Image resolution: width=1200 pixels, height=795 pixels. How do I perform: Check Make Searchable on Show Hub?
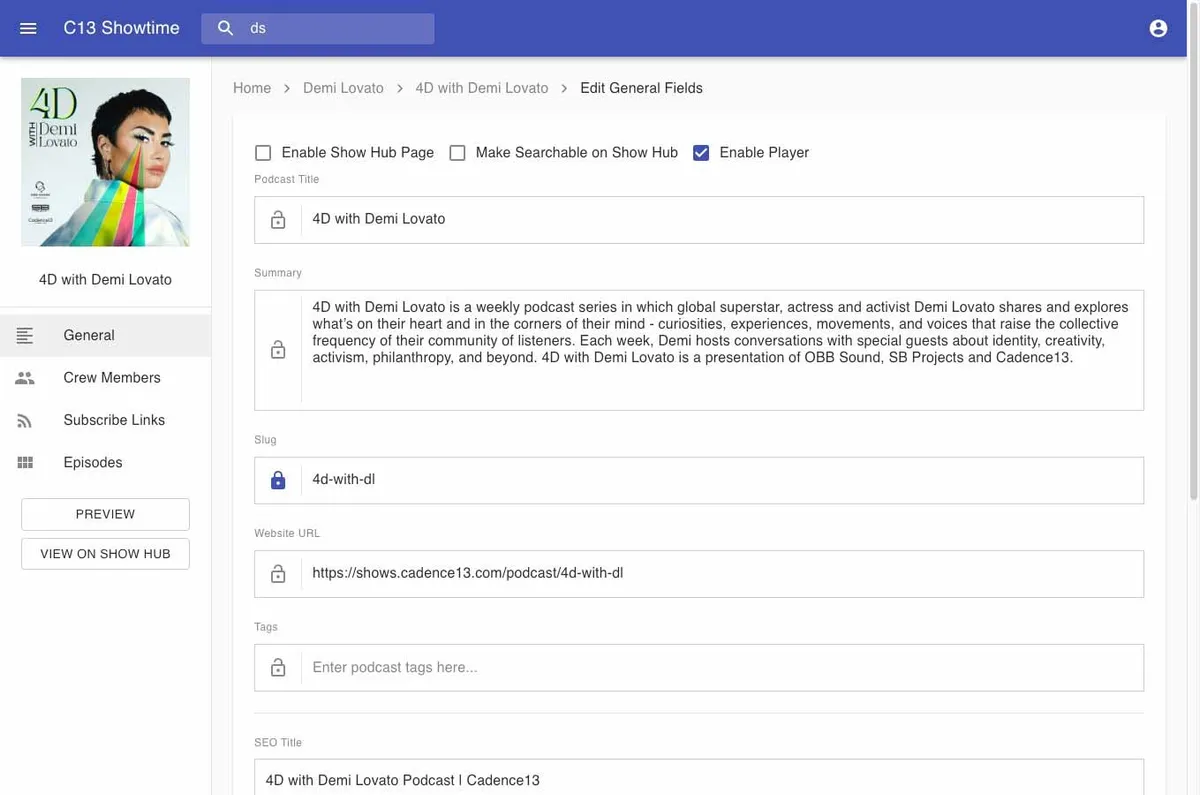[x=457, y=153]
